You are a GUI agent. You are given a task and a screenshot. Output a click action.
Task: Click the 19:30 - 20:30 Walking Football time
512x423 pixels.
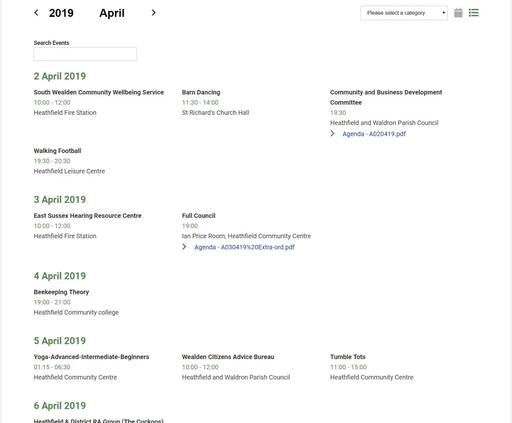pos(52,161)
